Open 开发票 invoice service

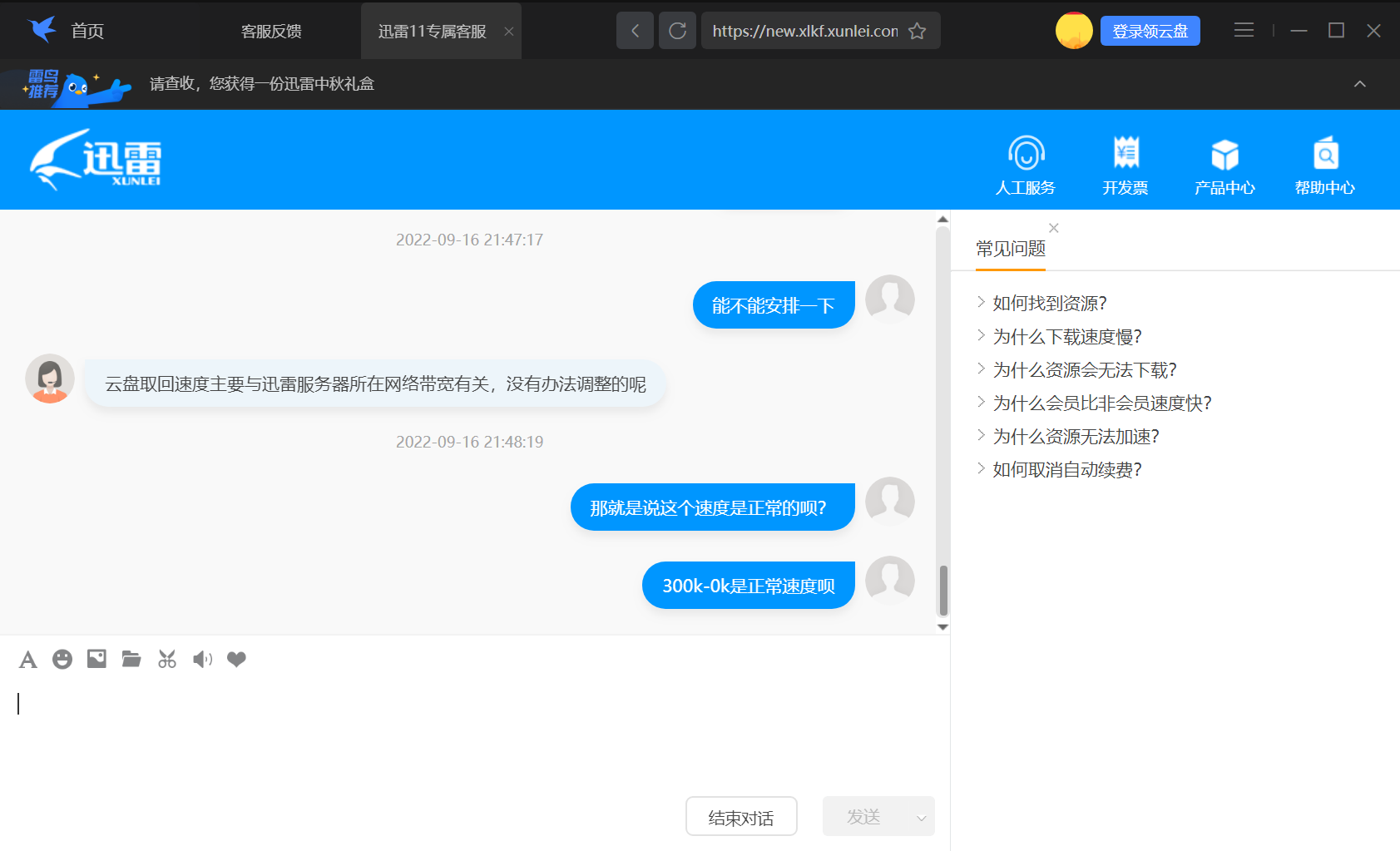[1125, 165]
